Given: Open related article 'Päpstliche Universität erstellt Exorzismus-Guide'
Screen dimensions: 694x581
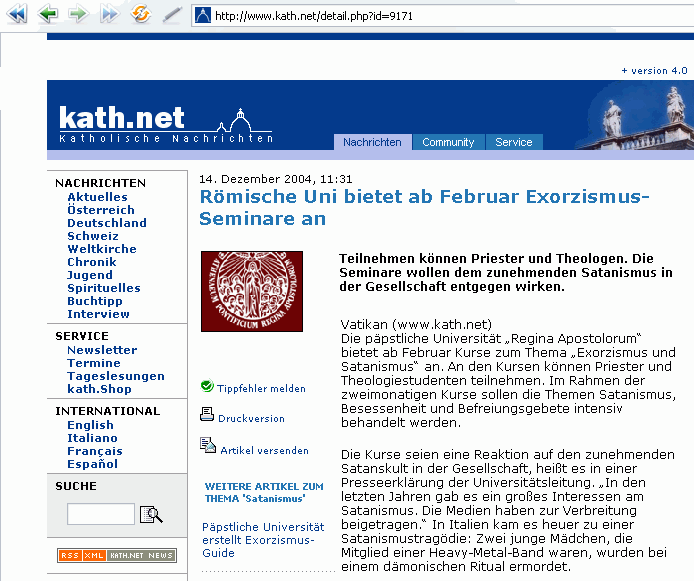Looking at the screenshot, I should [x=263, y=540].
